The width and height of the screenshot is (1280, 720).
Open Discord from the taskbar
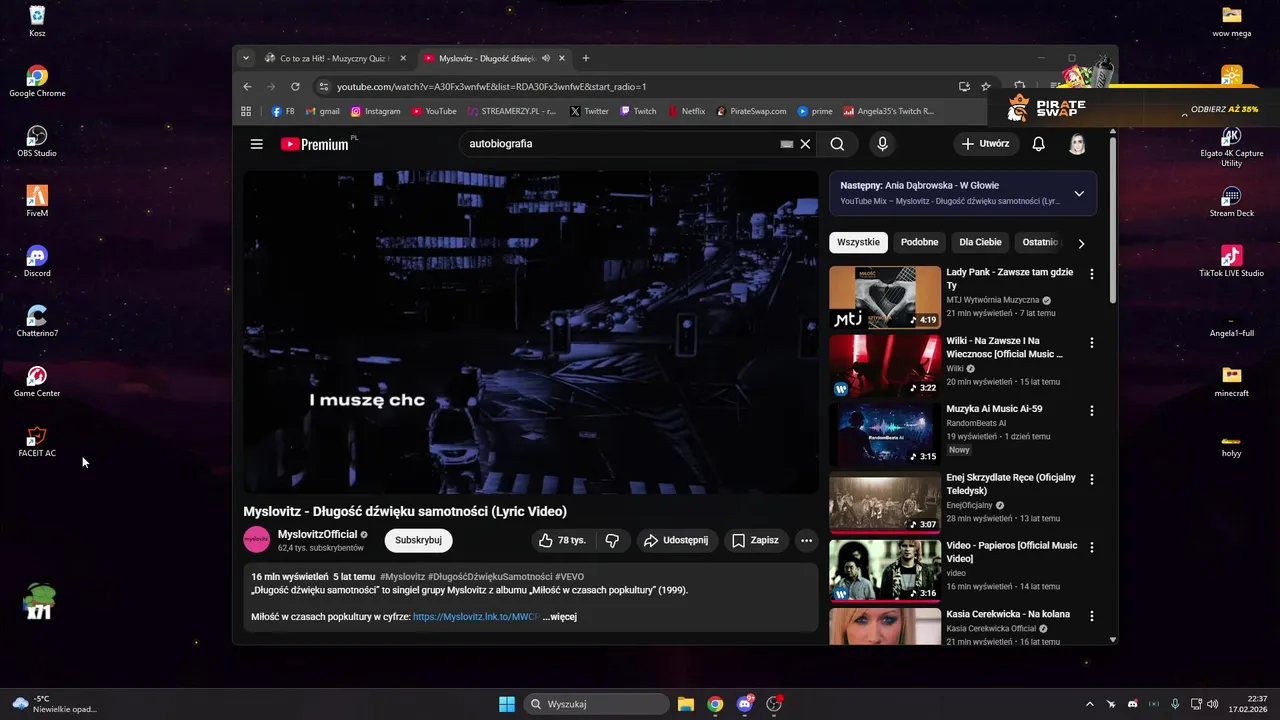[744, 704]
